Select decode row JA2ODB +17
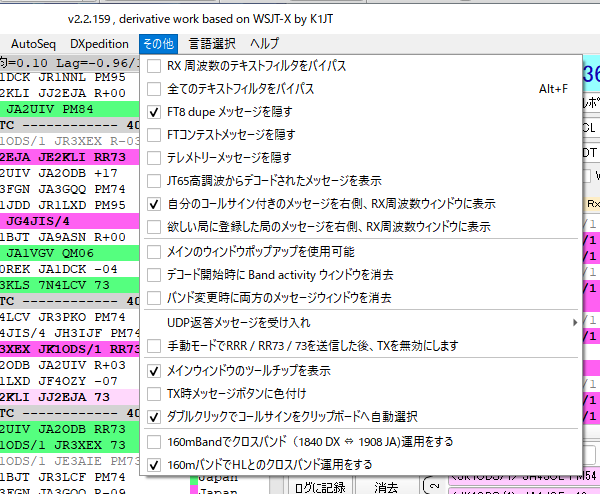 click(70, 173)
